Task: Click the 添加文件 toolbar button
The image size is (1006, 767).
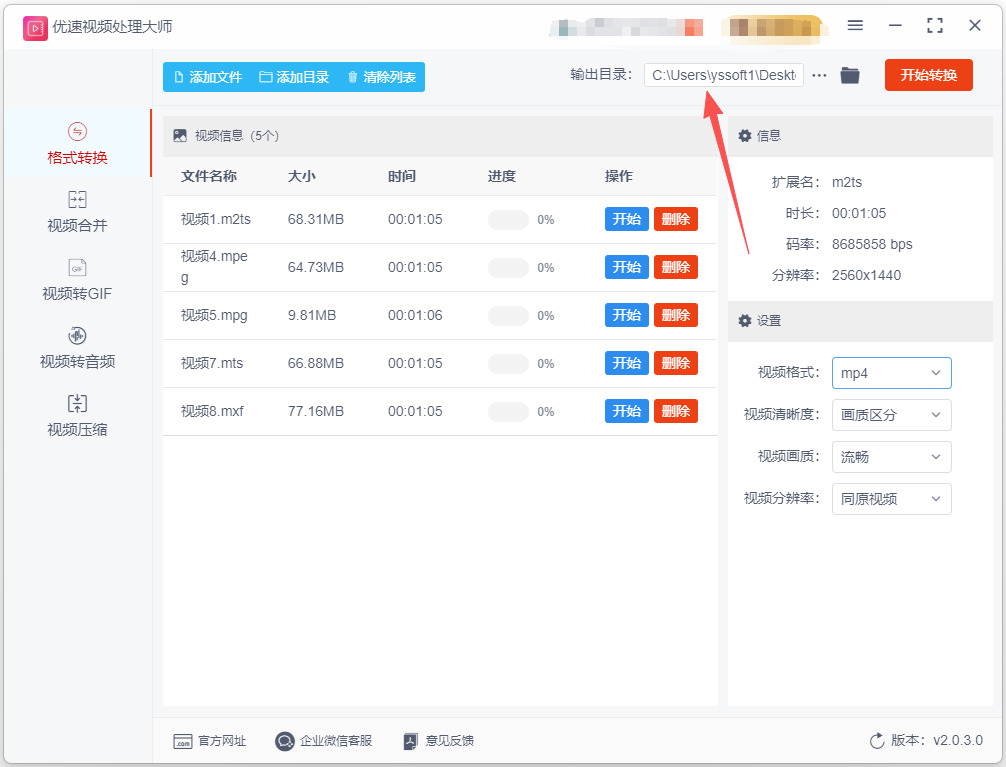Action: (208, 77)
